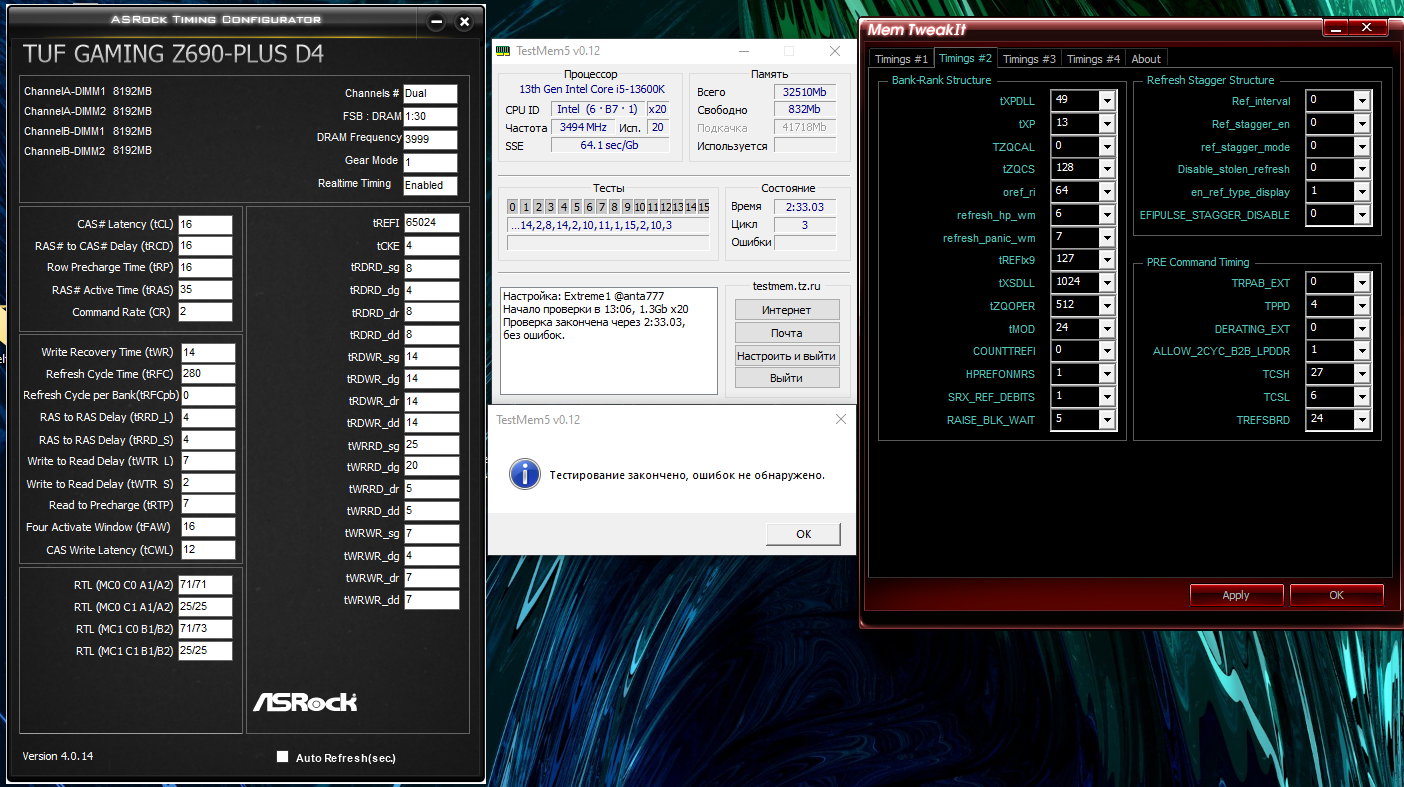This screenshot has height=787, width=1404.
Task: Click the Интернет button in TestMem5
Action: coord(786,310)
